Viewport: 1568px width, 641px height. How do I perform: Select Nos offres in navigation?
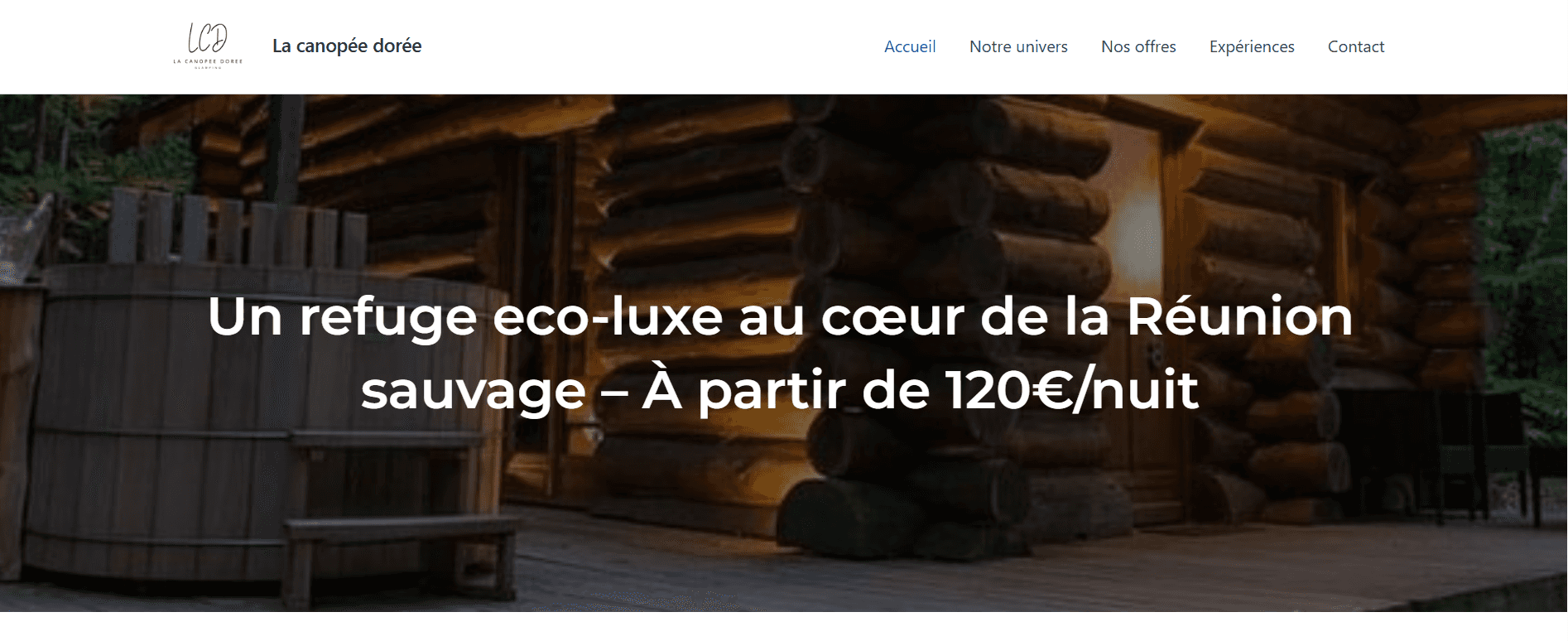[1138, 46]
